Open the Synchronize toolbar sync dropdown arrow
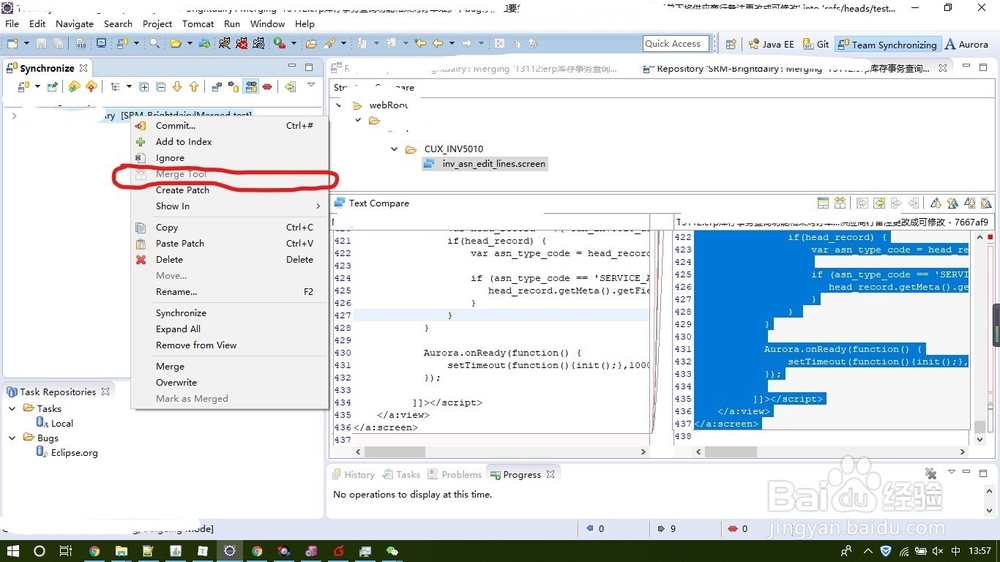This screenshot has width=1000, height=562. [x=37, y=86]
